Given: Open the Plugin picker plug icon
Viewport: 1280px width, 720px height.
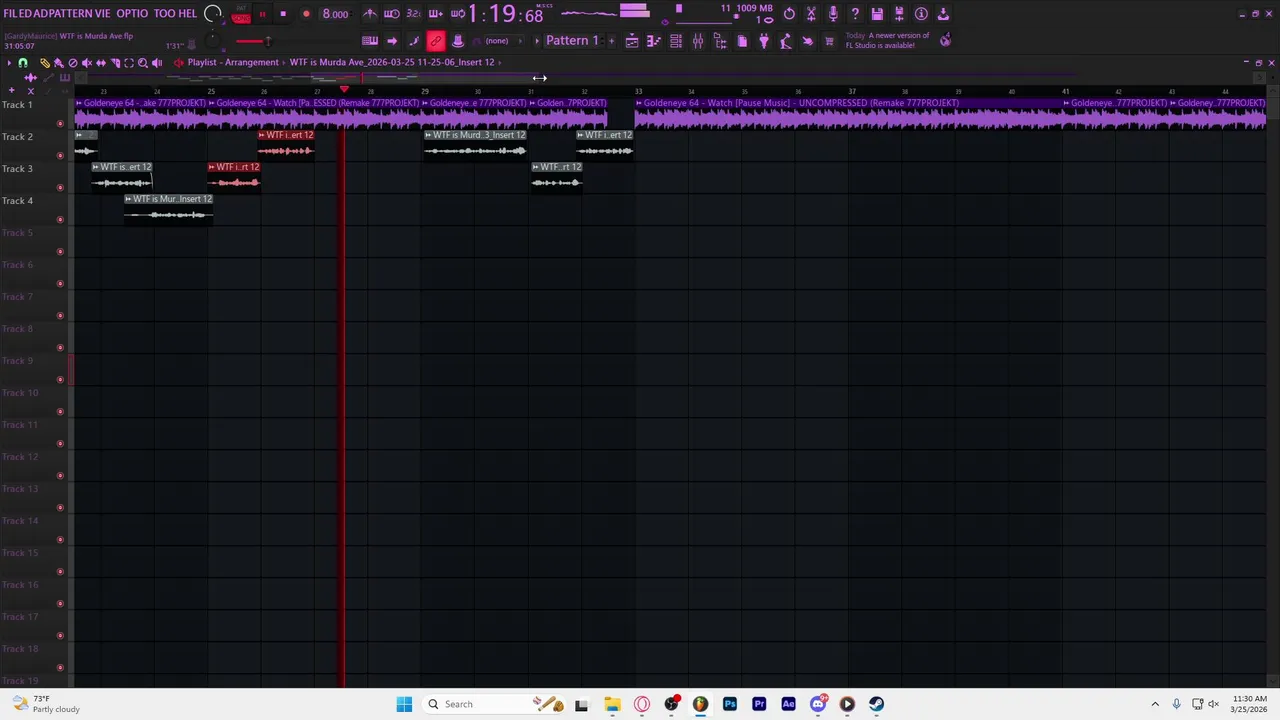Looking at the screenshot, I should (764, 41).
